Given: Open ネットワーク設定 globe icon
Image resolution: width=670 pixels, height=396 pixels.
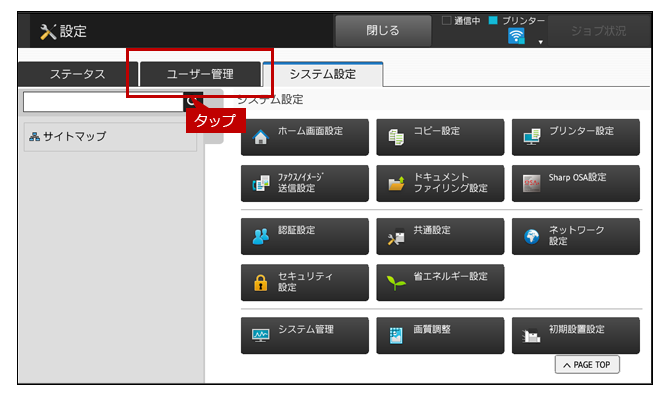Looking at the screenshot, I should click(532, 236).
